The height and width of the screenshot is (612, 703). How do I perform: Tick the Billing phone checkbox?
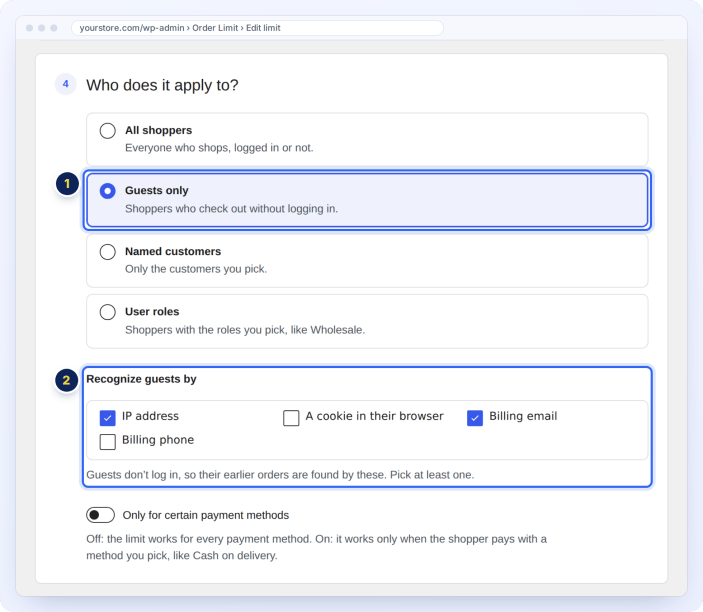click(108, 442)
